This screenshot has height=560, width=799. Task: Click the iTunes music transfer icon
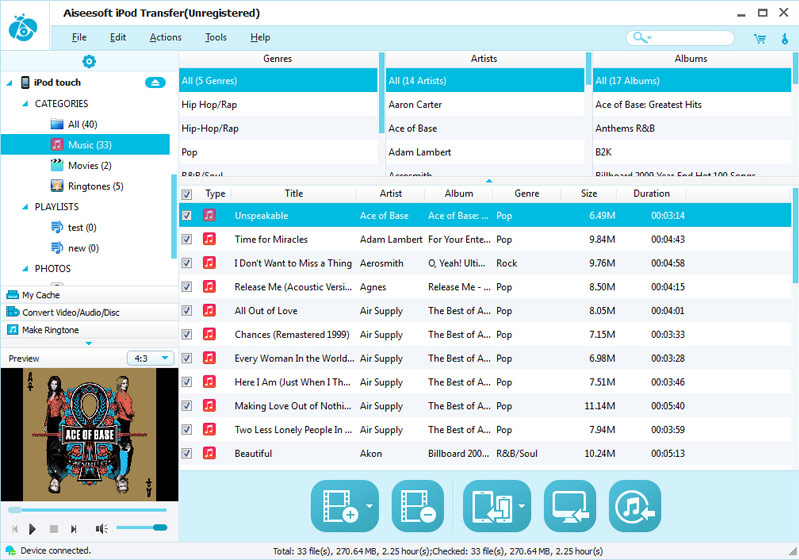[635, 506]
